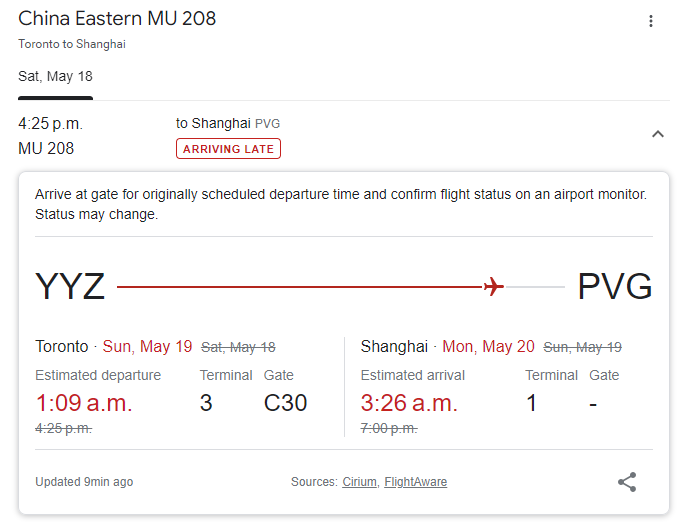Click the "Updated 9min ago" text
The image size is (692, 522).
84,482
